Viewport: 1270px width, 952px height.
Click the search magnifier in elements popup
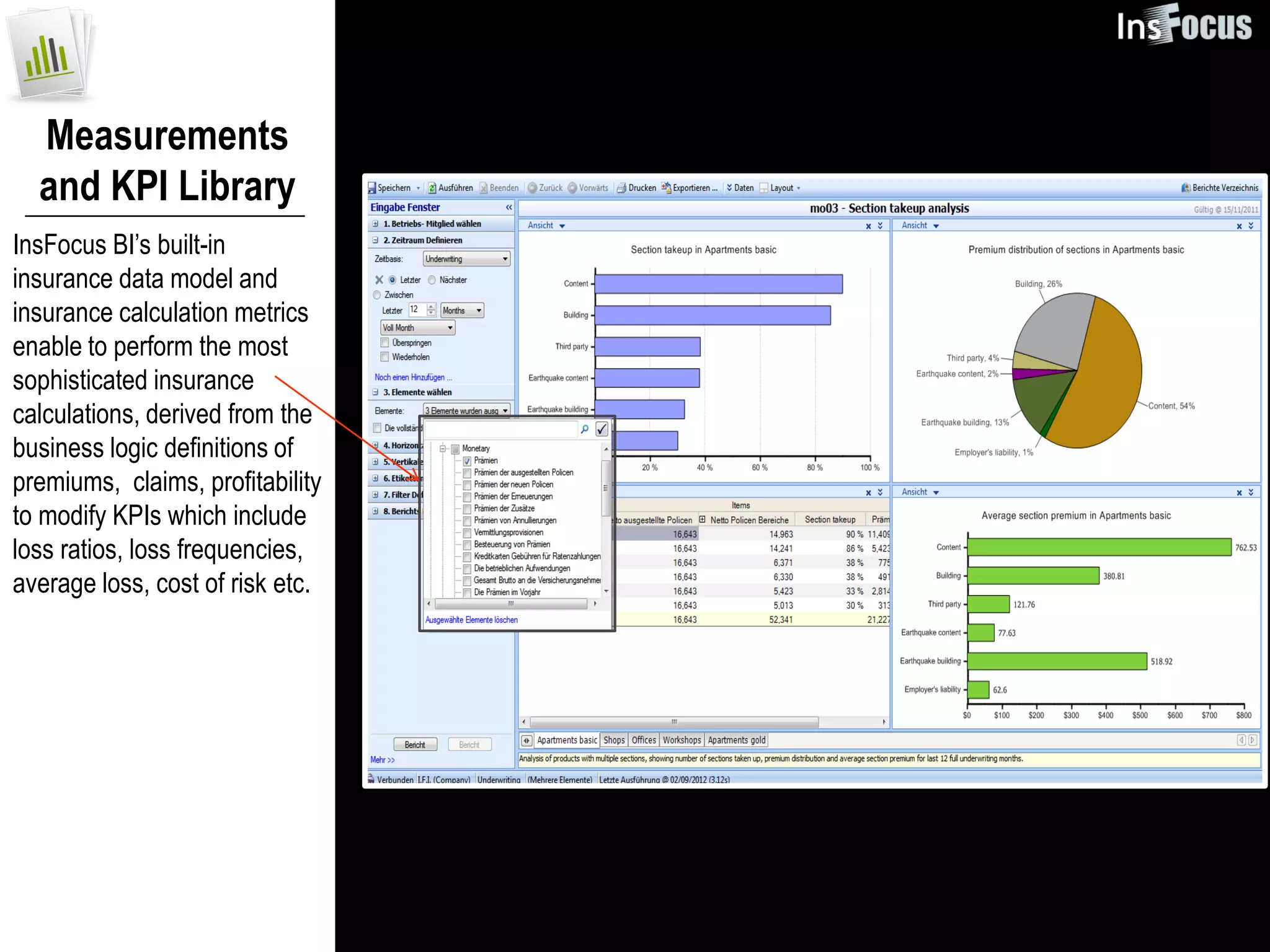(x=584, y=429)
